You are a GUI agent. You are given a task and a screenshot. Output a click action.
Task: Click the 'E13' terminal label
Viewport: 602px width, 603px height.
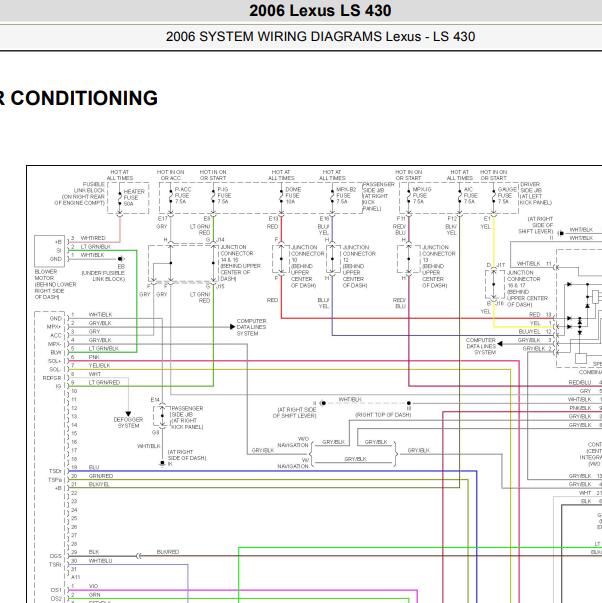click(273, 218)
